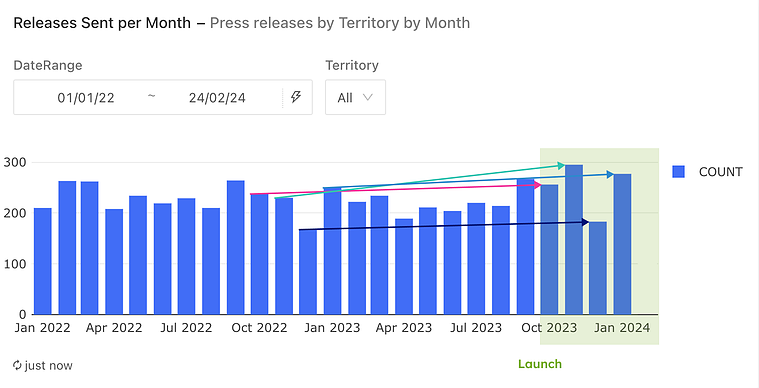Click the shortest bar in December 2022
The width and height of the screenshot is (759, 388).
(308, 272)
